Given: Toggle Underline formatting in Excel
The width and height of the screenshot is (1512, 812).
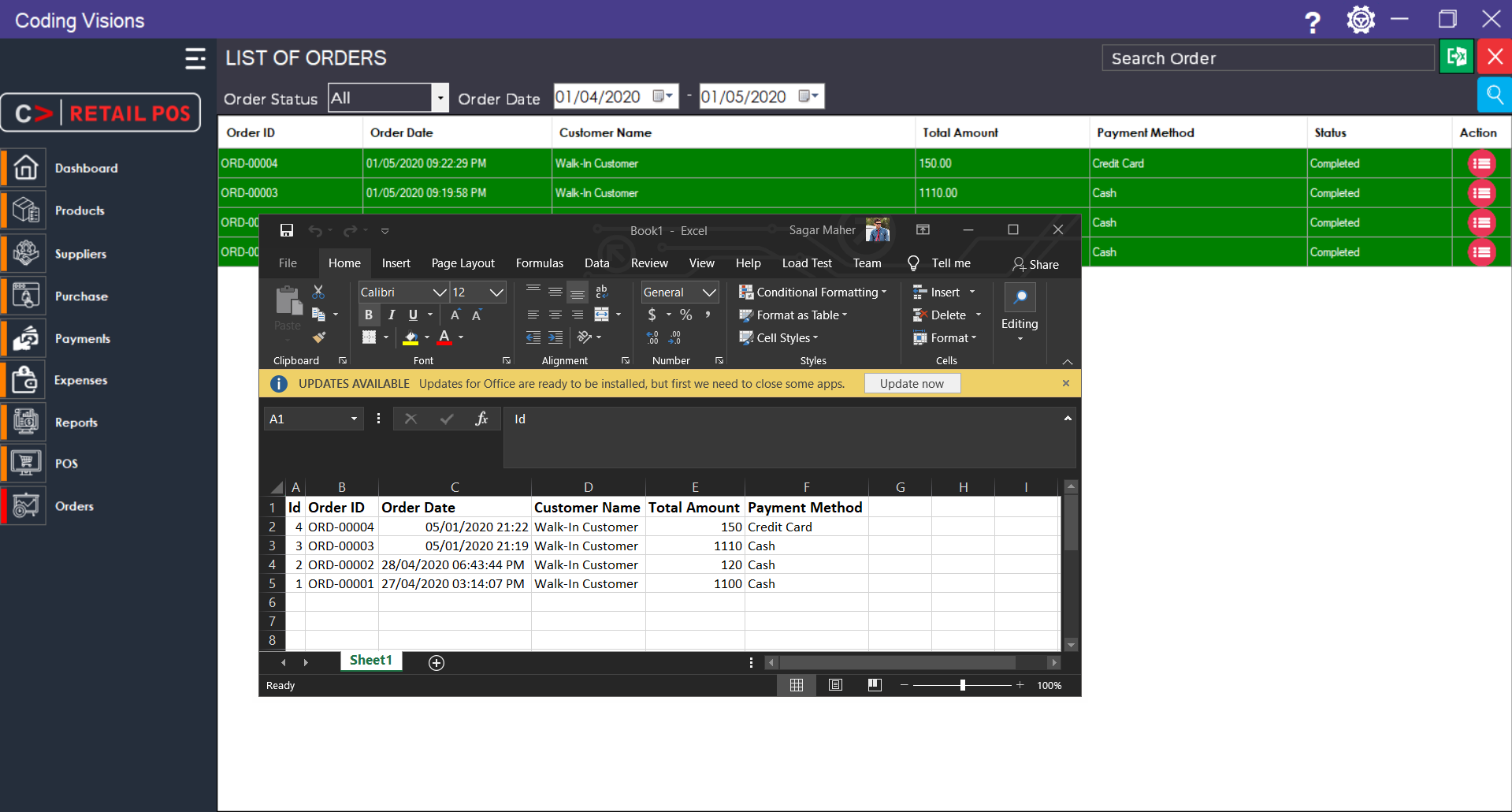Looking at the screenshot, I should click(413, 315).
